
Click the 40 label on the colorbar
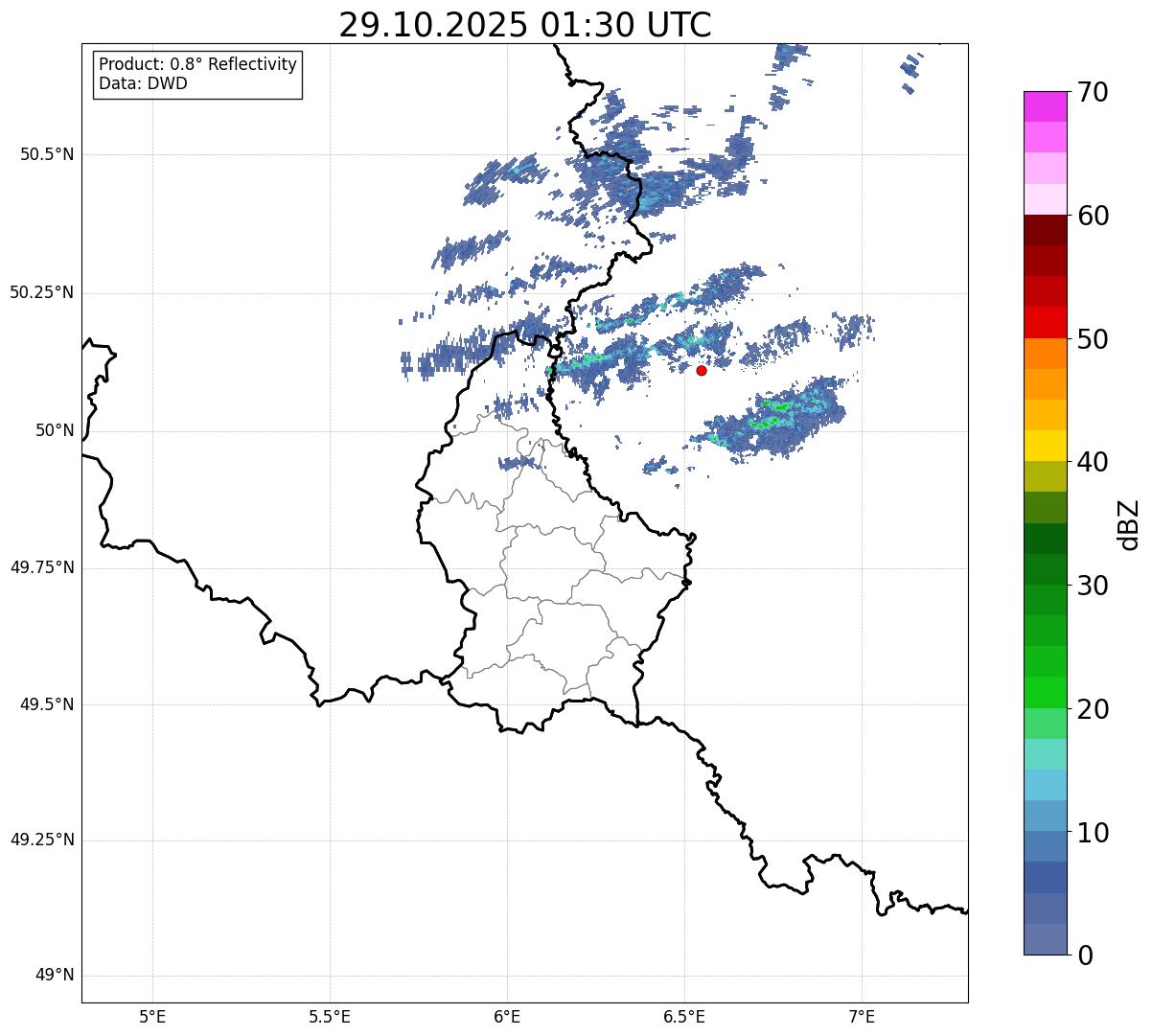click(1093, 462)
